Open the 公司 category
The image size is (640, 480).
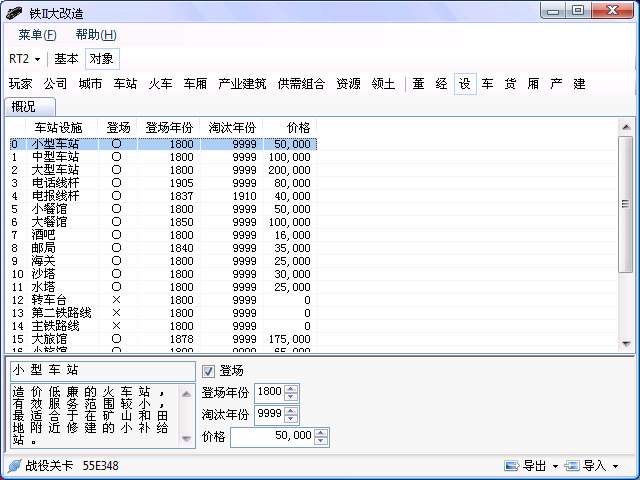coord(56,84)
